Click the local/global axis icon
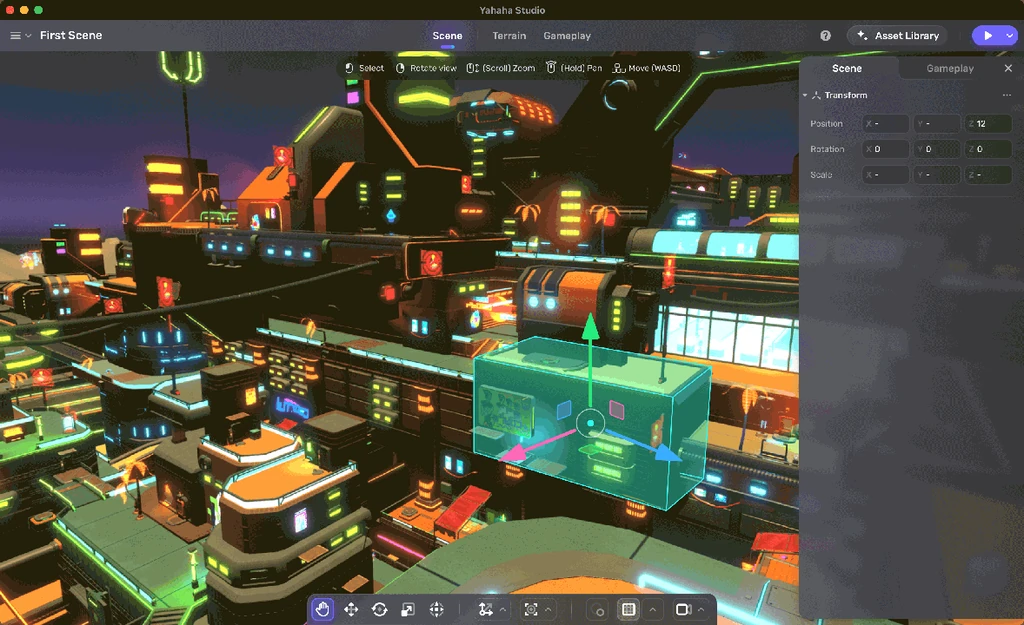1024x625 pixels. (x=485, y=609)
